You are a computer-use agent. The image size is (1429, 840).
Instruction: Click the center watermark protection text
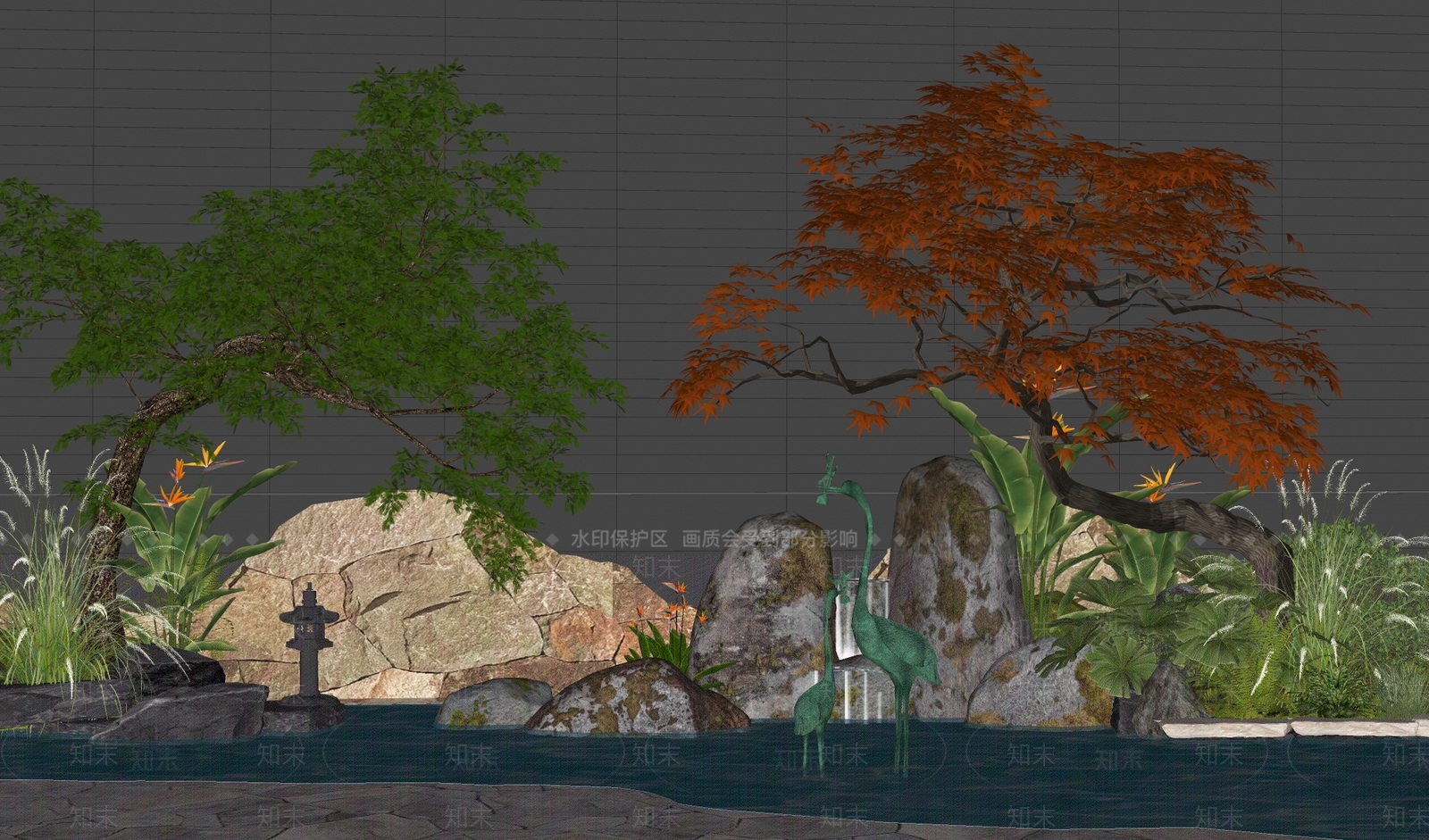(x=714, y=539)
